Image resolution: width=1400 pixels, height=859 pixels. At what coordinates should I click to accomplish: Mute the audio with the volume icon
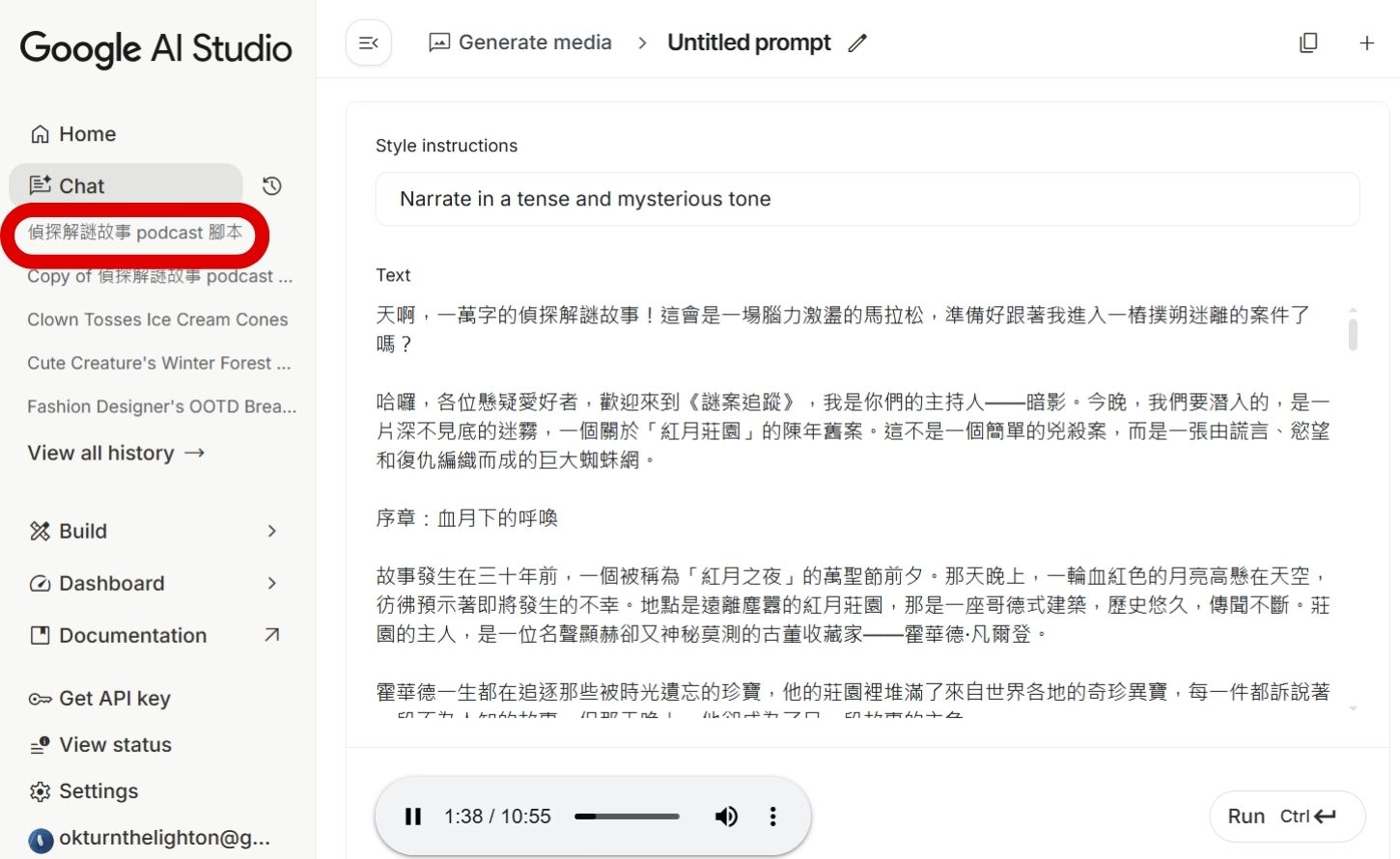click(x=727, y=816)
